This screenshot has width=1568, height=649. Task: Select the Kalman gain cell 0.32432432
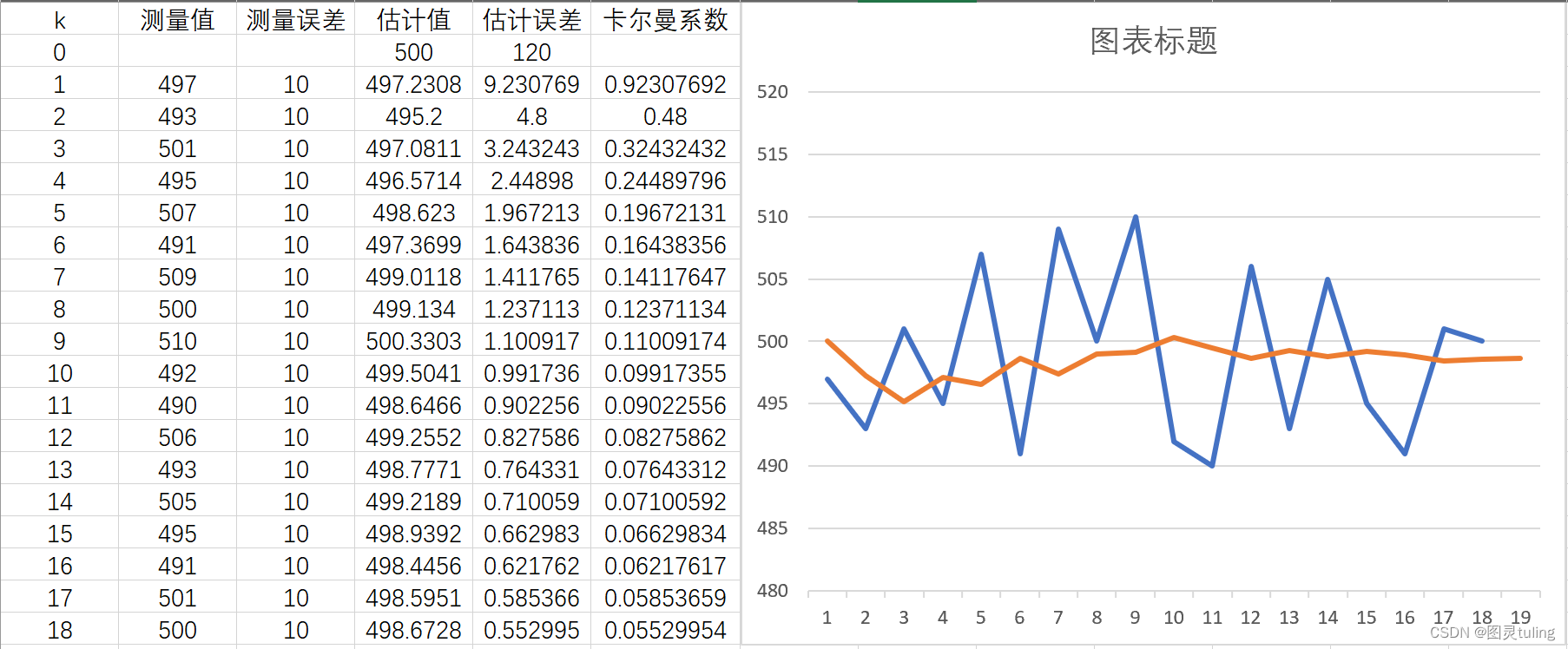coord(665,148)
